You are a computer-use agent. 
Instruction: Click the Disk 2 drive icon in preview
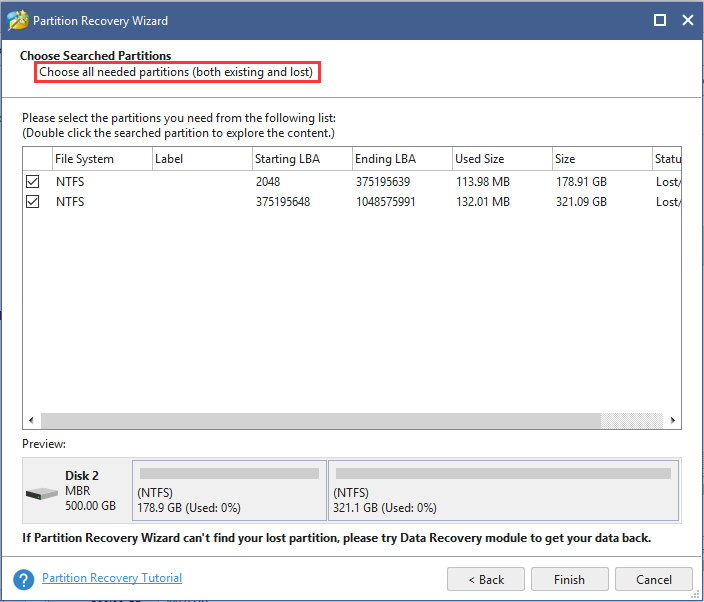click(42, 493)
